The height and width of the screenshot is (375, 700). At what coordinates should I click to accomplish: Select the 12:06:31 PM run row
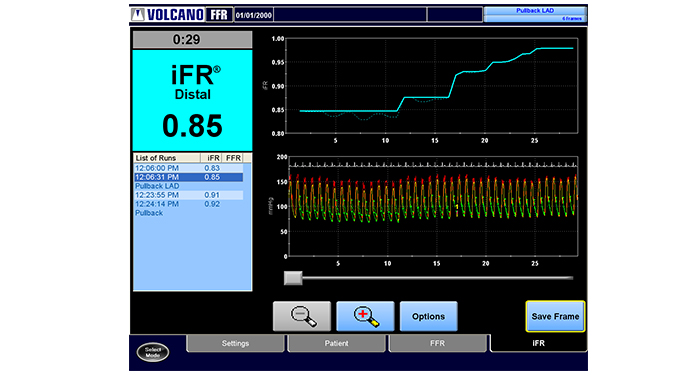coord(189,177)
